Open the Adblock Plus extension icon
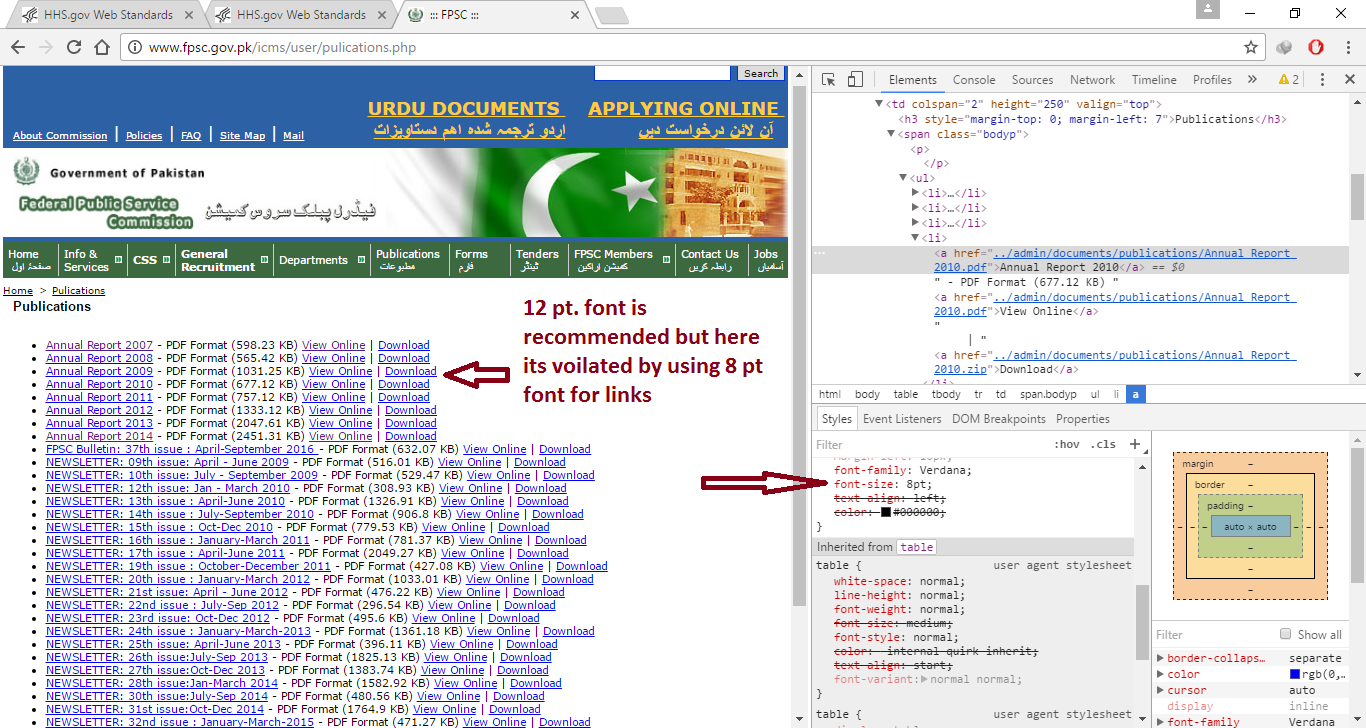The image size is (1366, 728). click(1316, 46)
